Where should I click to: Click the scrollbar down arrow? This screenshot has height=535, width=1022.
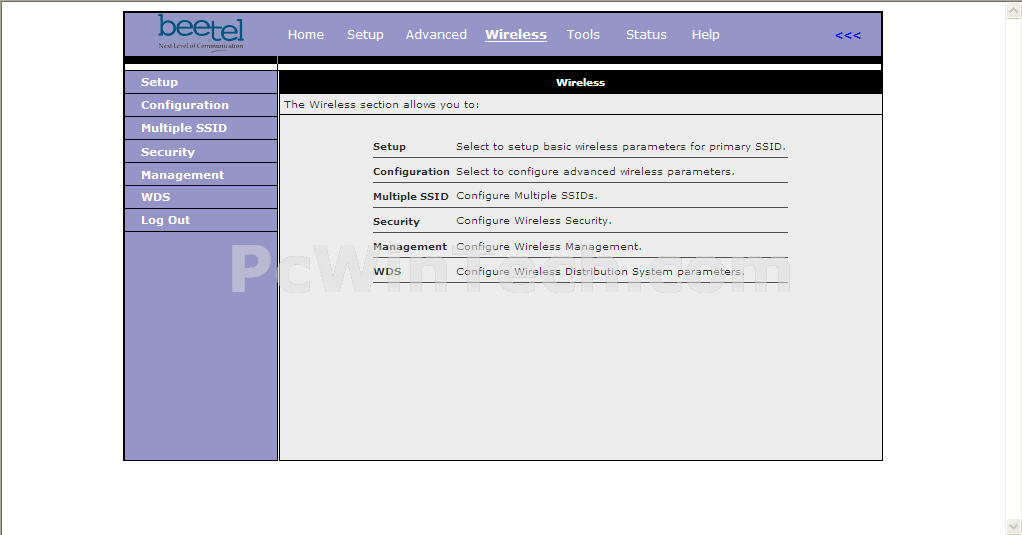point(1014,526)
